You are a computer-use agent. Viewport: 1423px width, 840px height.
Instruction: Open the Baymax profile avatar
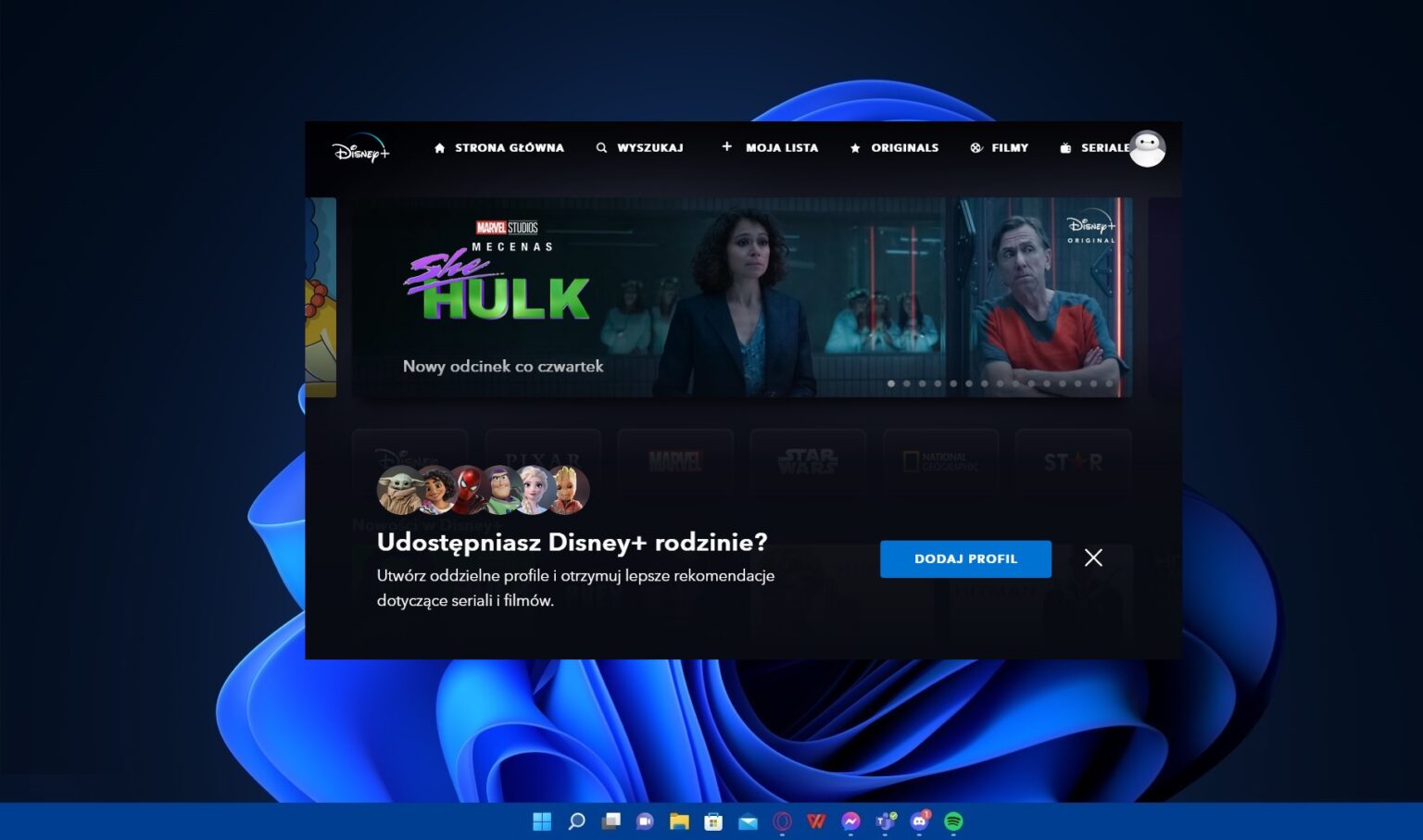coord(1147,148)
